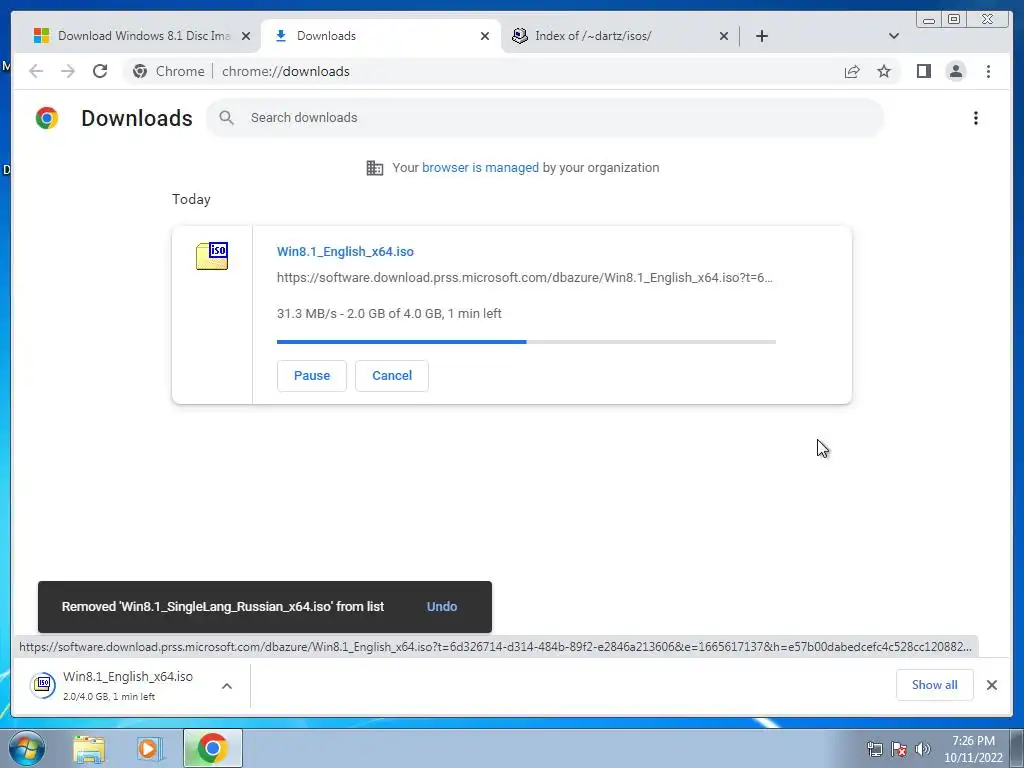The image size is (1024, 768).
Task: Click the managed organization building icon
Action: pos(375,168)
